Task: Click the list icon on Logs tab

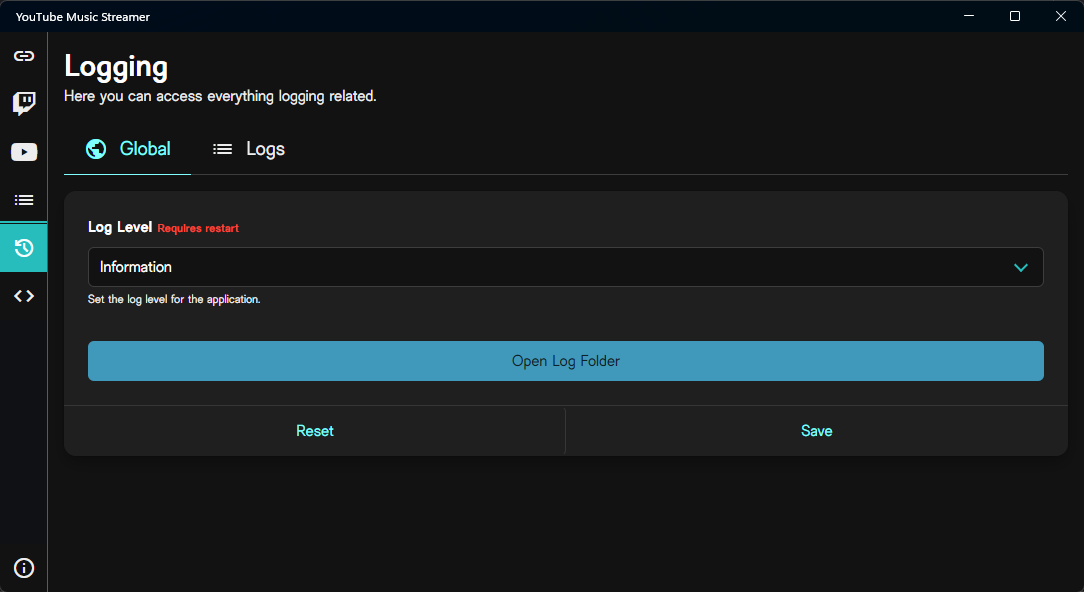Action: click(222, 149)
